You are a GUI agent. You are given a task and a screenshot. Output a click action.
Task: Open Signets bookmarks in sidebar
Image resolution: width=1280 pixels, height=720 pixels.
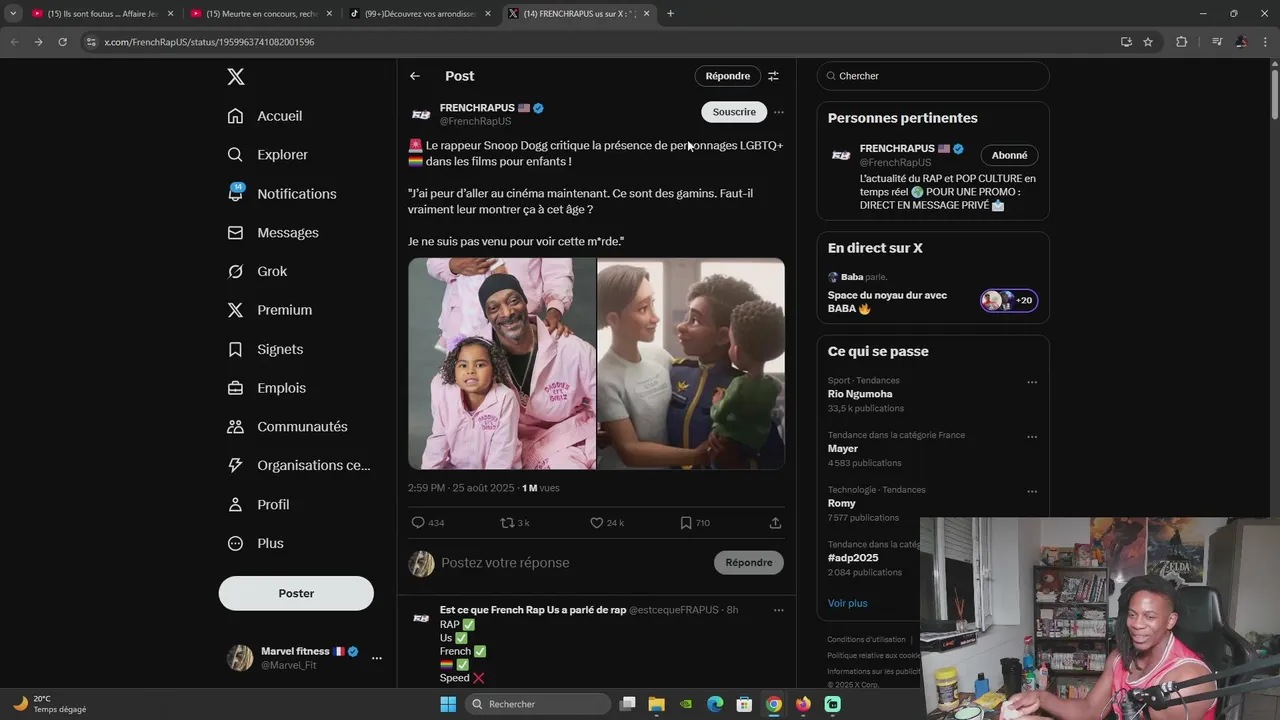pyautogui.click(x=265, y=349)
